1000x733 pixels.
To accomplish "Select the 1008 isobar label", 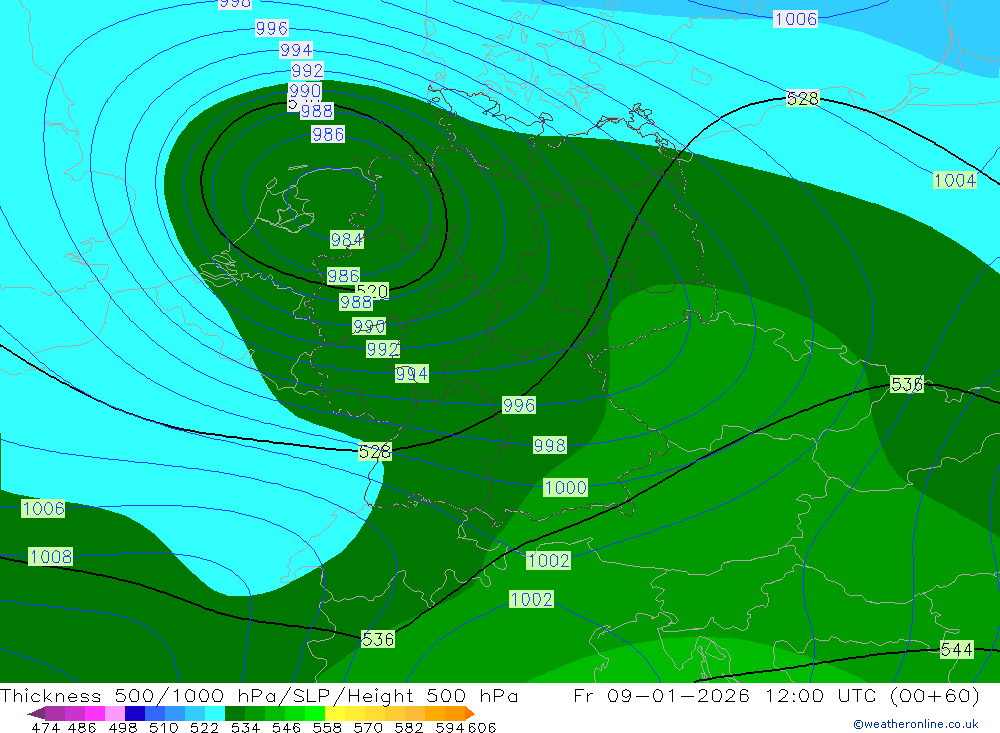I will (50, 556).
